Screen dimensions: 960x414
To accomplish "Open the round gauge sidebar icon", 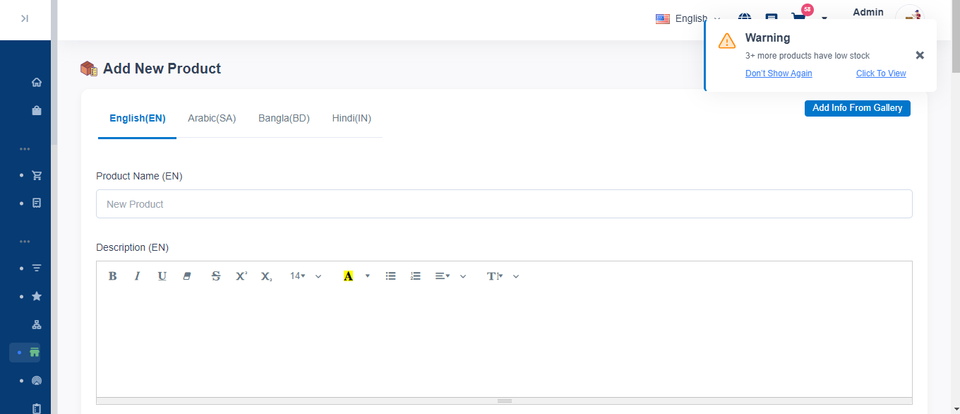I will (37, 380).
